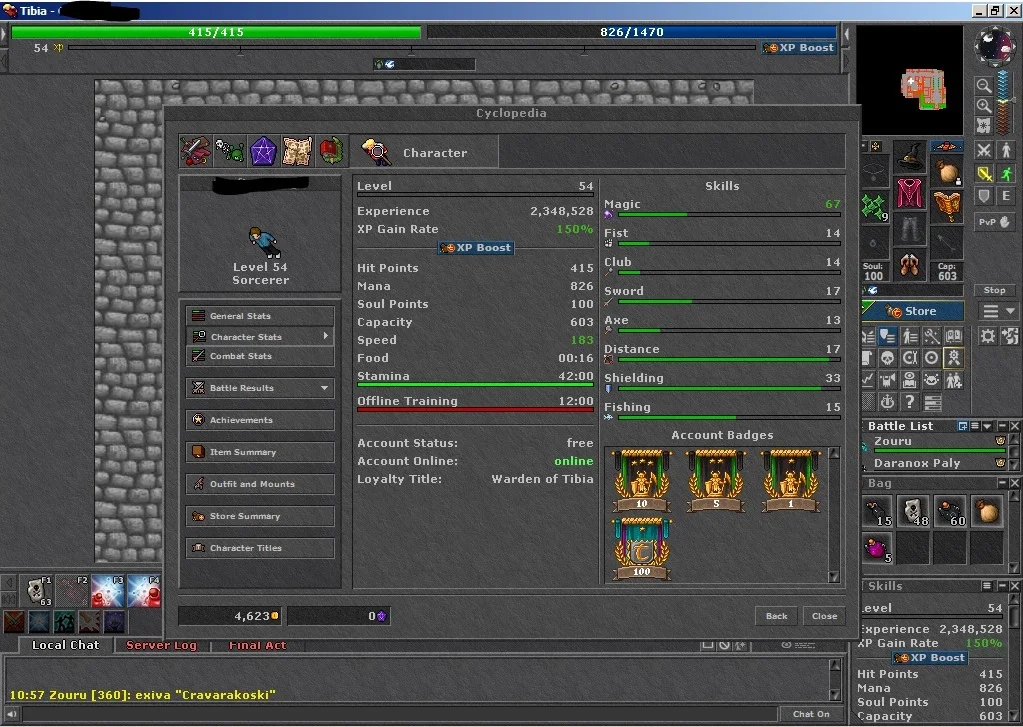Screen dimensions: 1023x727
Task: Click the Store button with coin icon
Action: pos(913,311)
